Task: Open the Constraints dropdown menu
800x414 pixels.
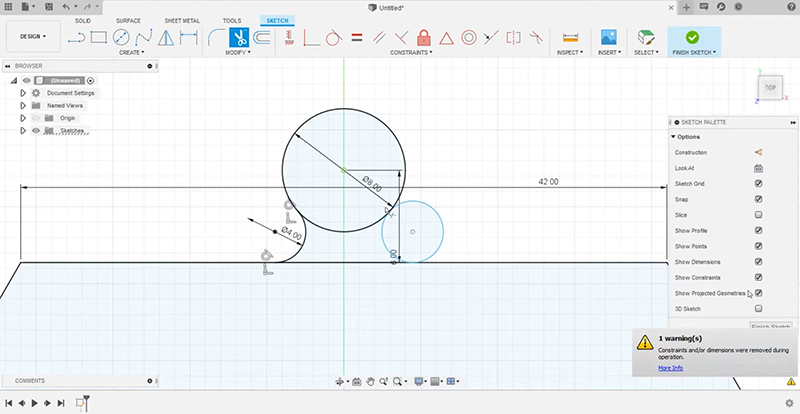Action: [x=412, y=52]
